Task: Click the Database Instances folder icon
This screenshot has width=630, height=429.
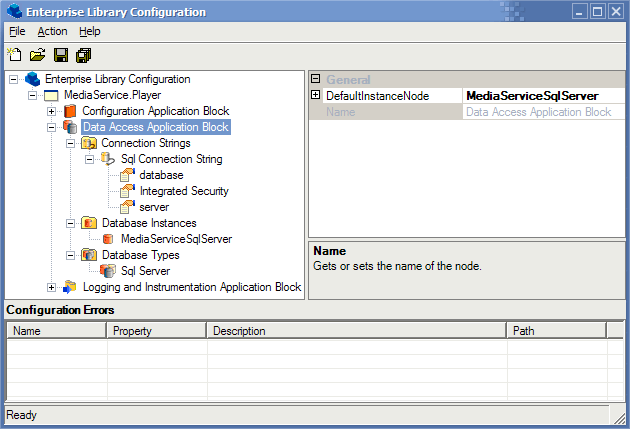Action: coord(89,223)
